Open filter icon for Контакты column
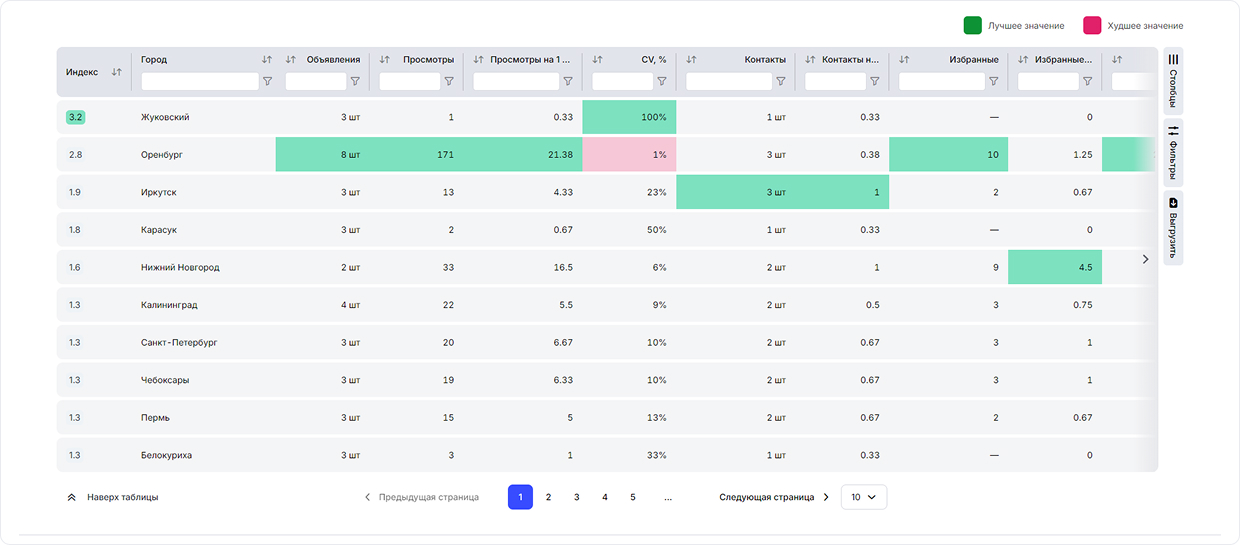The width and height of the screenshot is (1240, 545). pos(780,82)
